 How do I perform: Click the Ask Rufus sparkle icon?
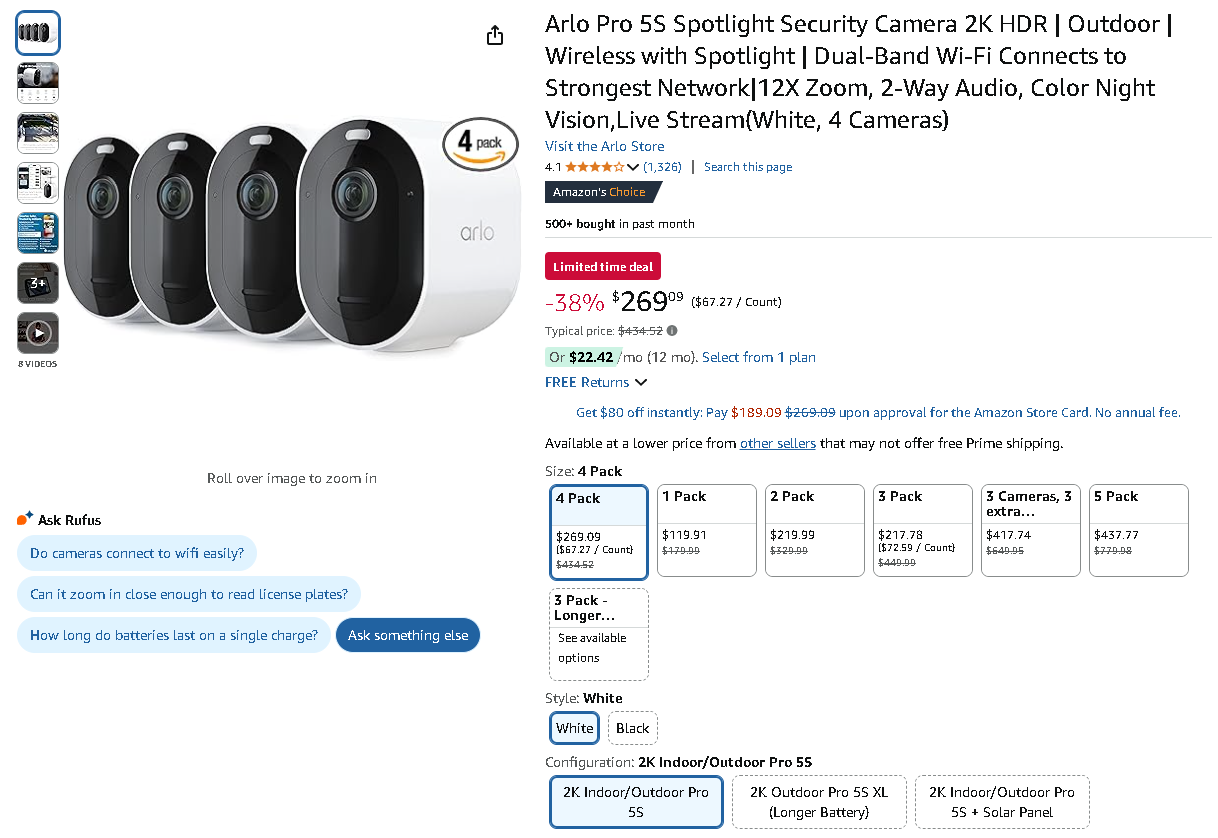click(x=26, y=519)
